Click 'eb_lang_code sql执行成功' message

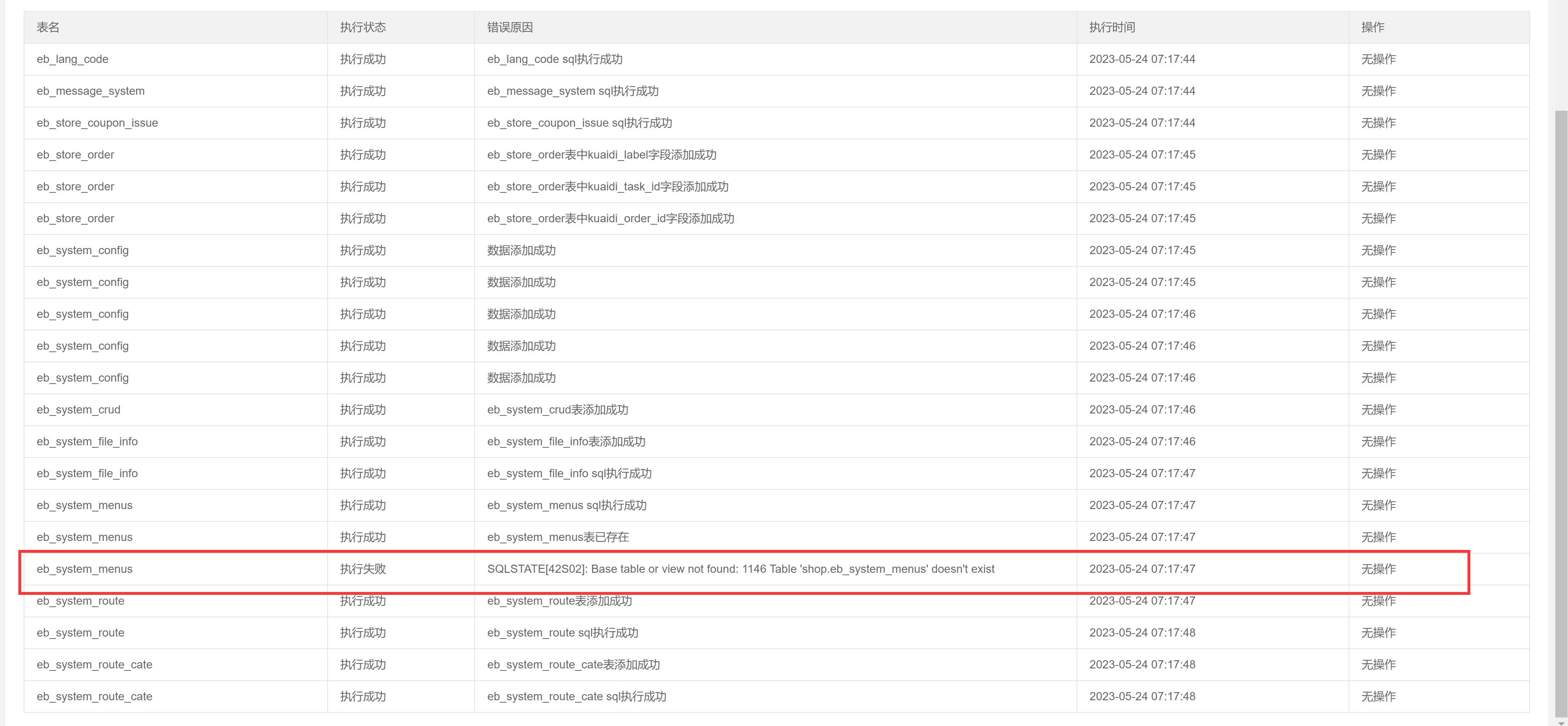point(555,59)
